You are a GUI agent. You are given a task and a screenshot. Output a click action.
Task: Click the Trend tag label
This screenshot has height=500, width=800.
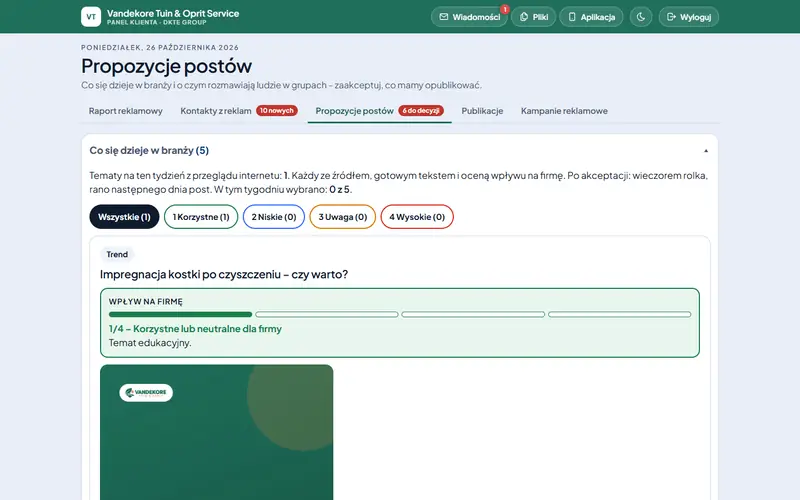117,254
